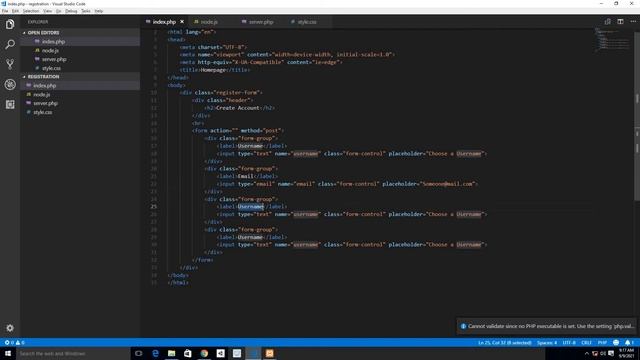The width and height of the screenshot is (640, 360).
Task: Click the Homepage title text in code
Action: tap(213, 70)
